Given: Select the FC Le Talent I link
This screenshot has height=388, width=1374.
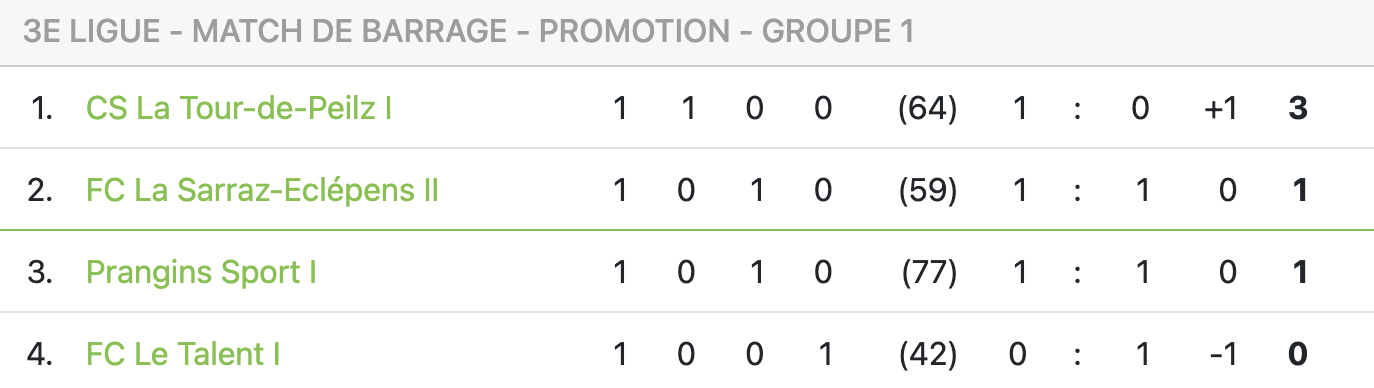Looking at the screenshot, I should [x=183, y=354].
